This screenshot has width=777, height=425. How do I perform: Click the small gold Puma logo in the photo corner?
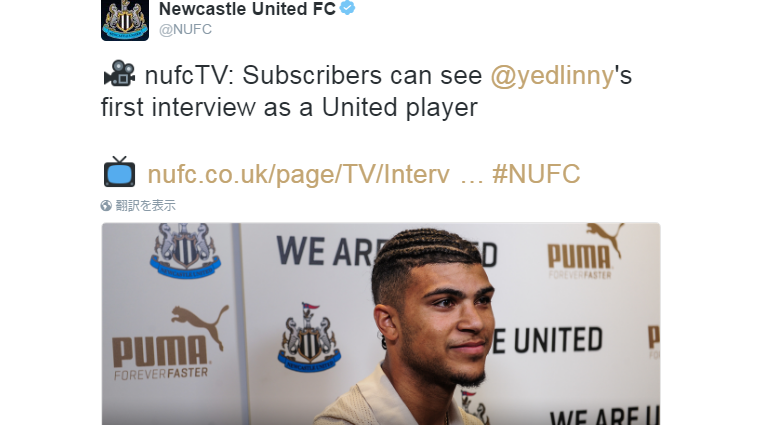585,252
